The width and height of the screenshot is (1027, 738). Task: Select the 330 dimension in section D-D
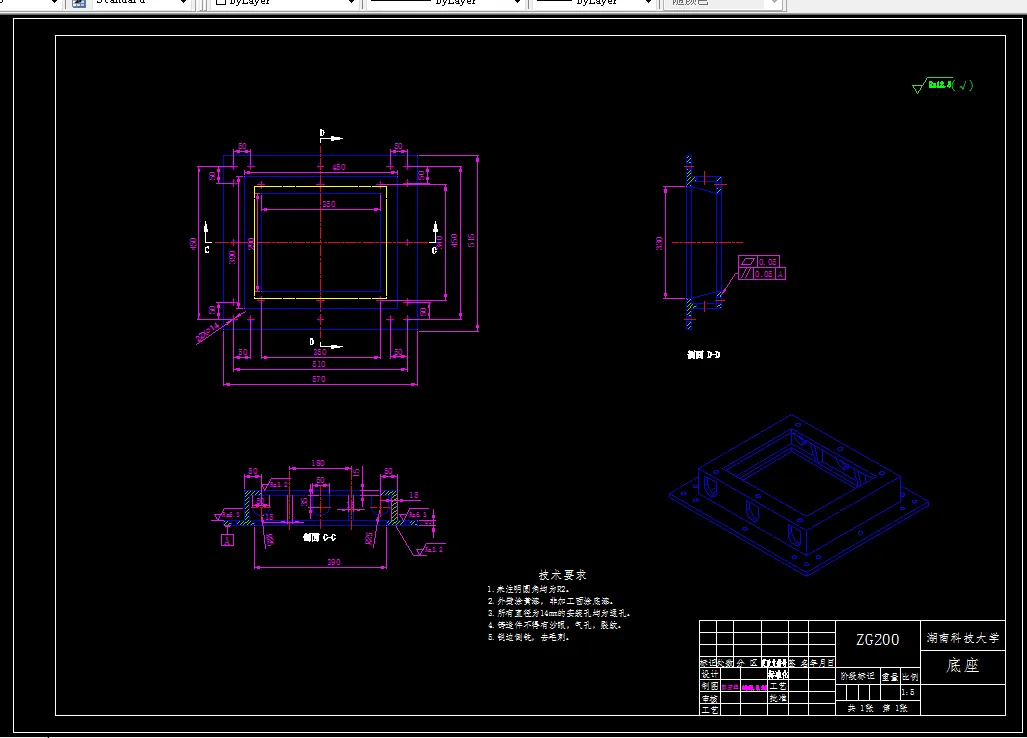[659, 243]
